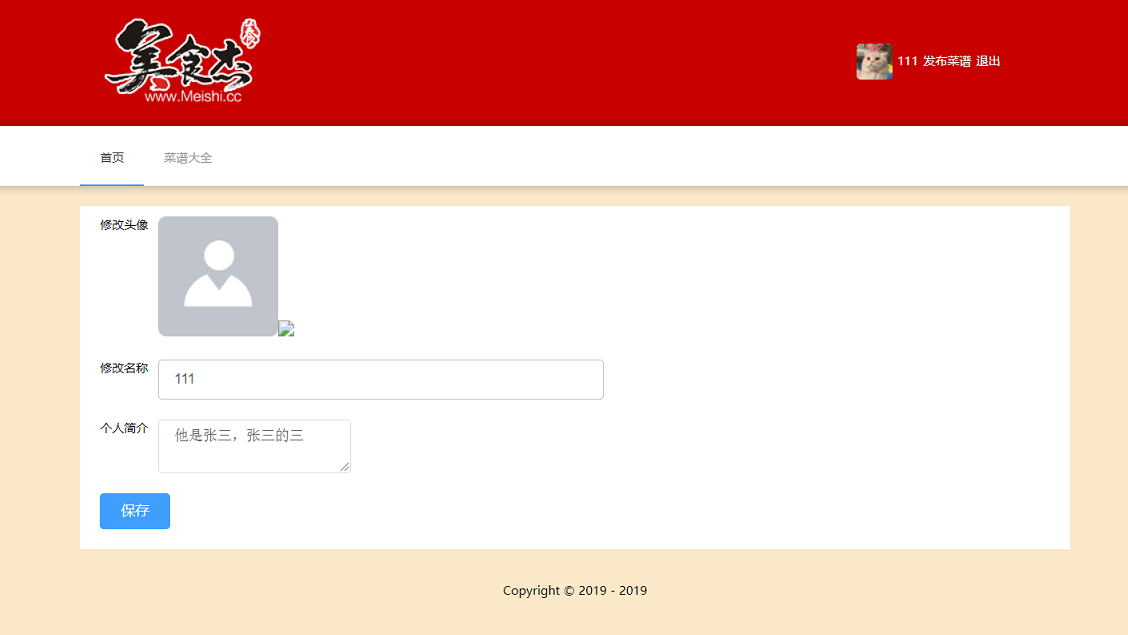Focus the 修改名称 name input field
This screenshot has width=1128, height=635.
pos(381,379)
